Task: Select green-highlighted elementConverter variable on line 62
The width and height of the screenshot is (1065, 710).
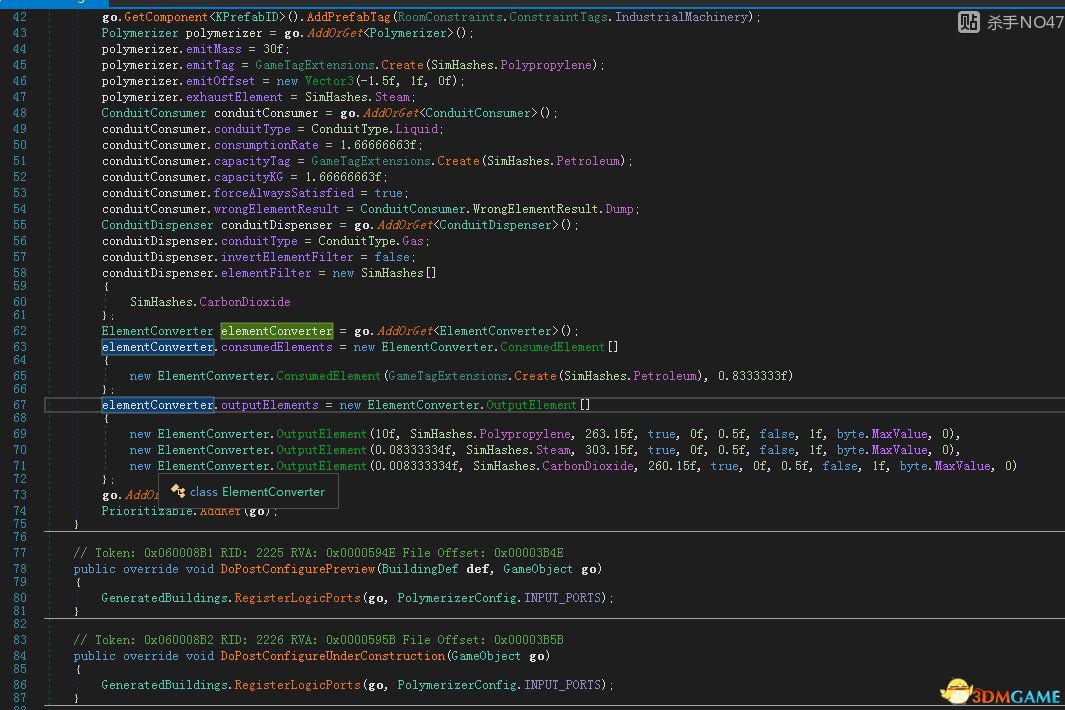Action: tap(277, 331)
